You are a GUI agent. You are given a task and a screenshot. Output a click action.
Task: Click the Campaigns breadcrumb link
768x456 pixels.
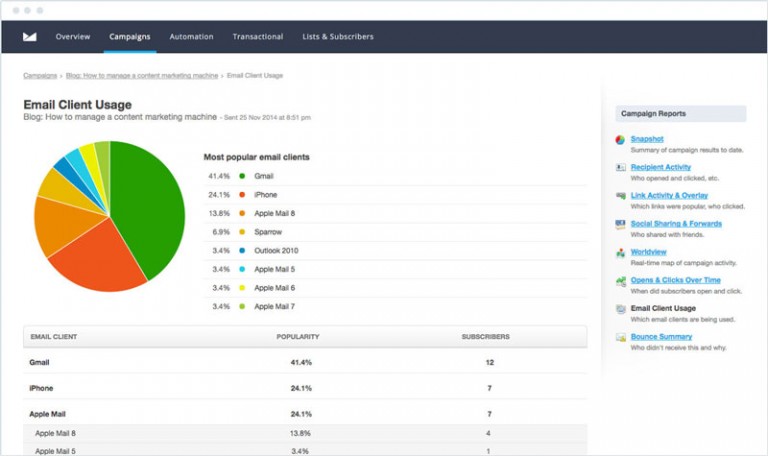40,75
